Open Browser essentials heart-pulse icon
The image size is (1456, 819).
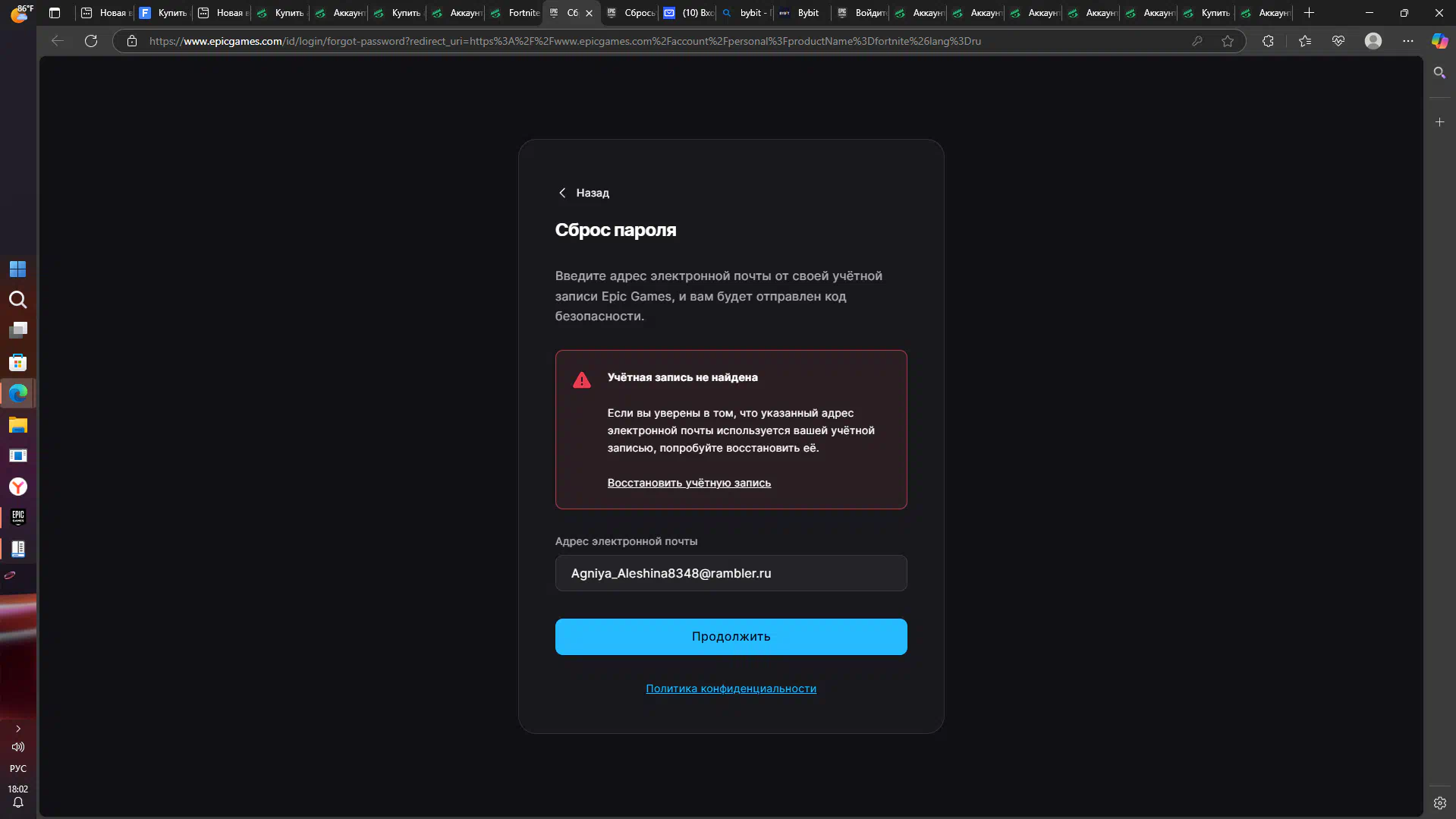[1338, 41]
